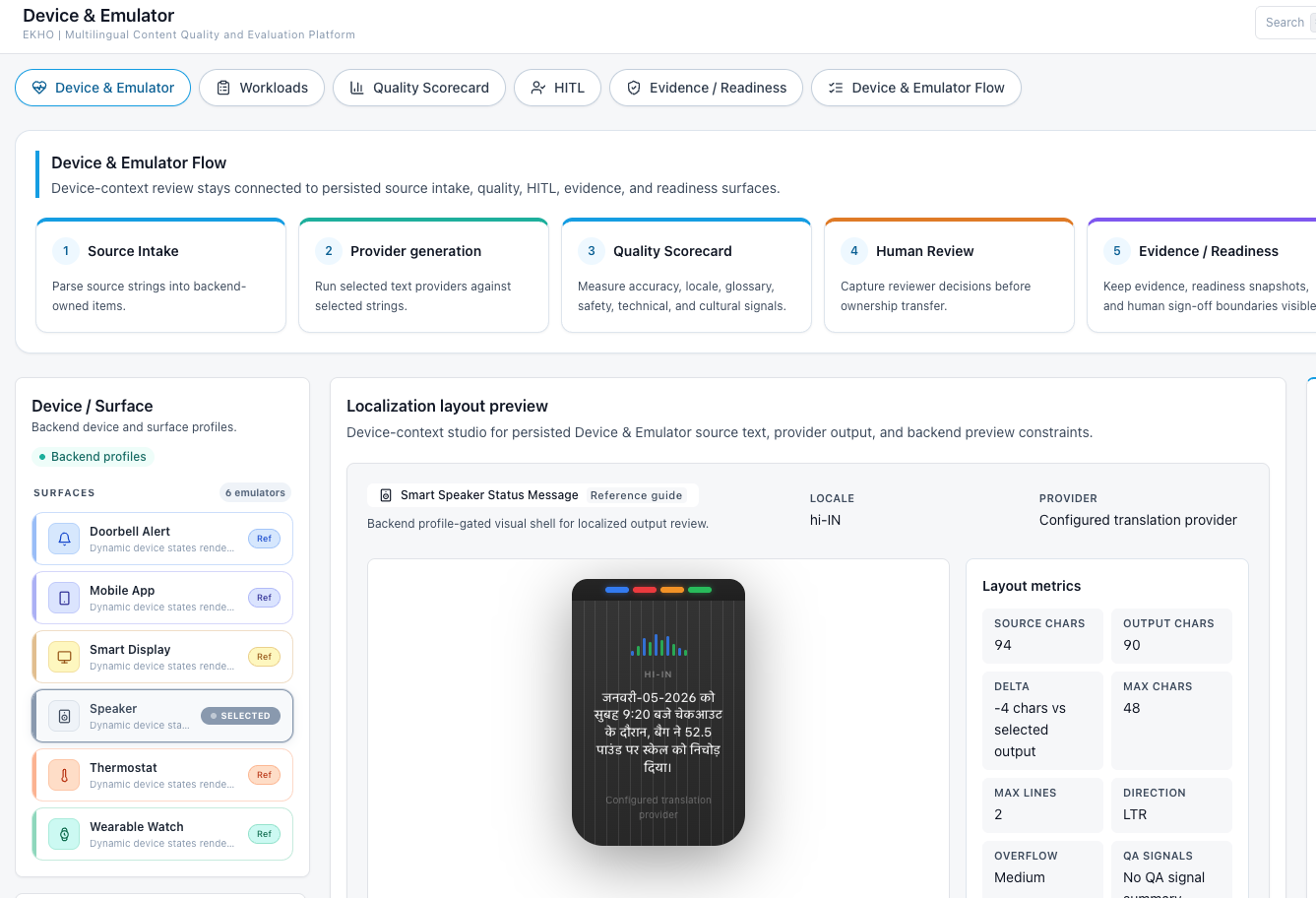
Task: Click the checklist icon beside Device & Emulator Flow
Action: 836,88
